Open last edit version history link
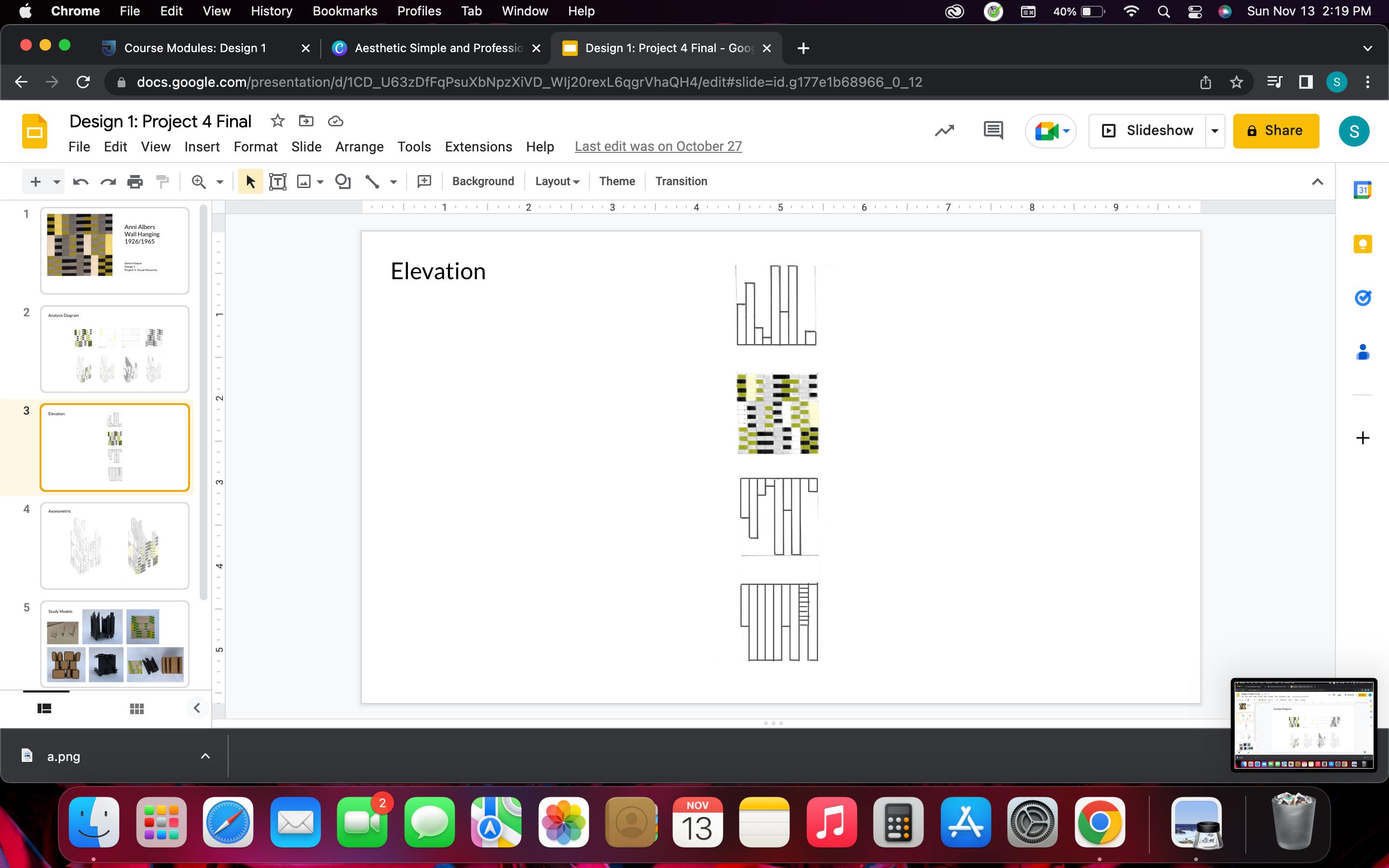This screenshot has height=868, width=1389. (x=658, y=147)
